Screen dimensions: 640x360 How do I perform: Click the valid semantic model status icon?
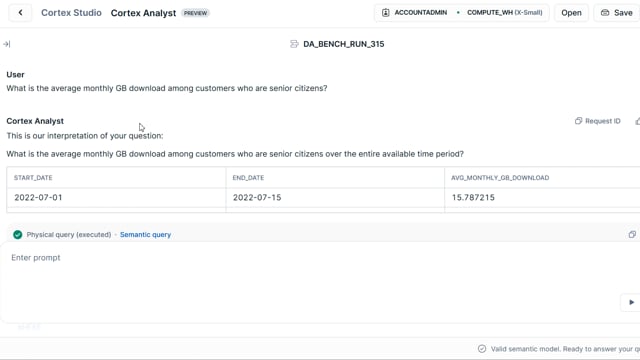[x=482, y=349]
